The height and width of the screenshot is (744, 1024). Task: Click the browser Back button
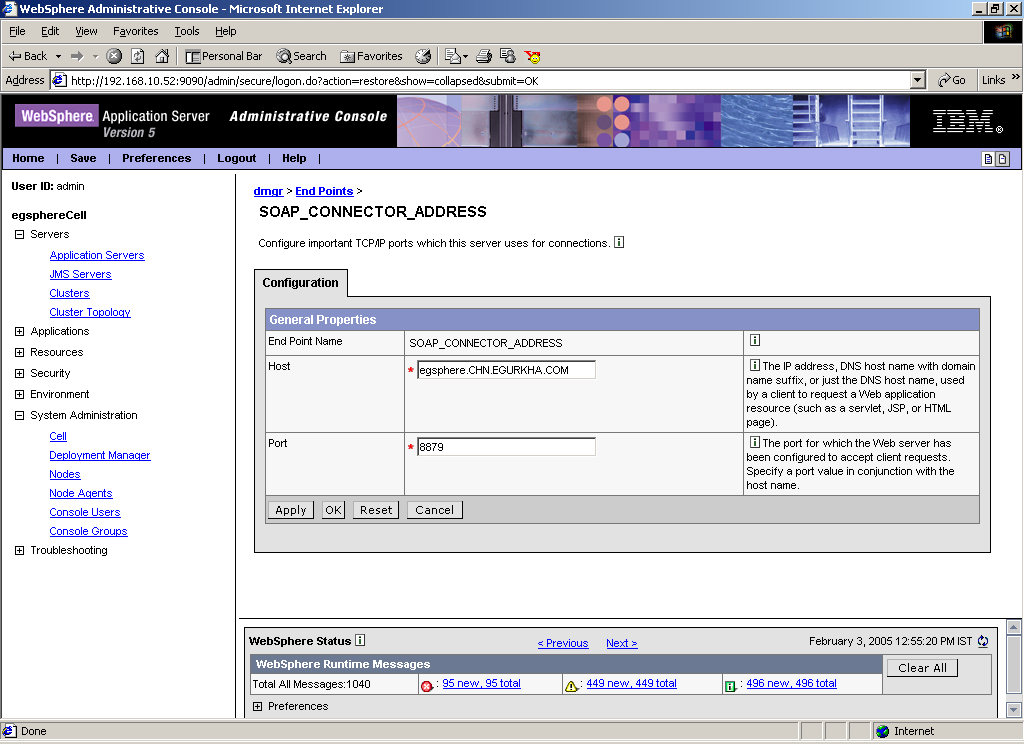coord(27,56)
